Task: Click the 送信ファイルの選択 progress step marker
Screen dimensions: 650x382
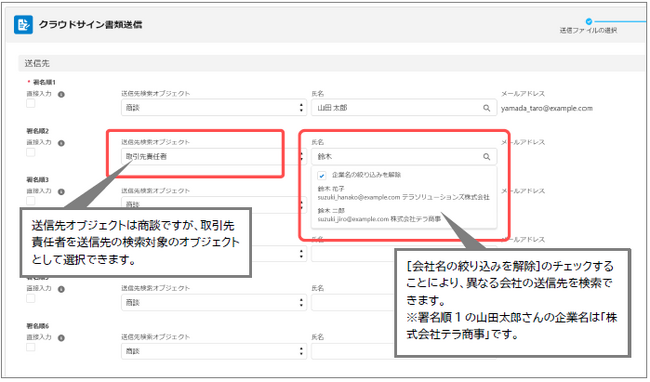Action: point(589,21)
